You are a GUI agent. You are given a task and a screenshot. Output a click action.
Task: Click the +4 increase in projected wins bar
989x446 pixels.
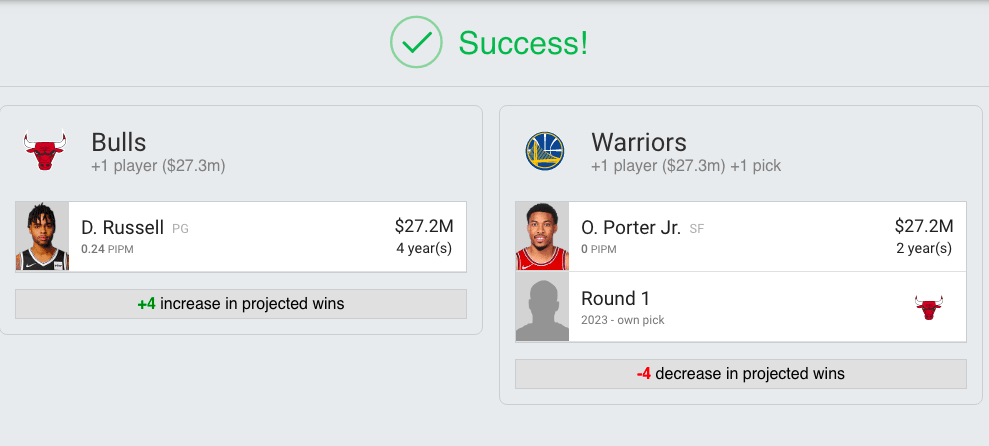click(241, 304)
